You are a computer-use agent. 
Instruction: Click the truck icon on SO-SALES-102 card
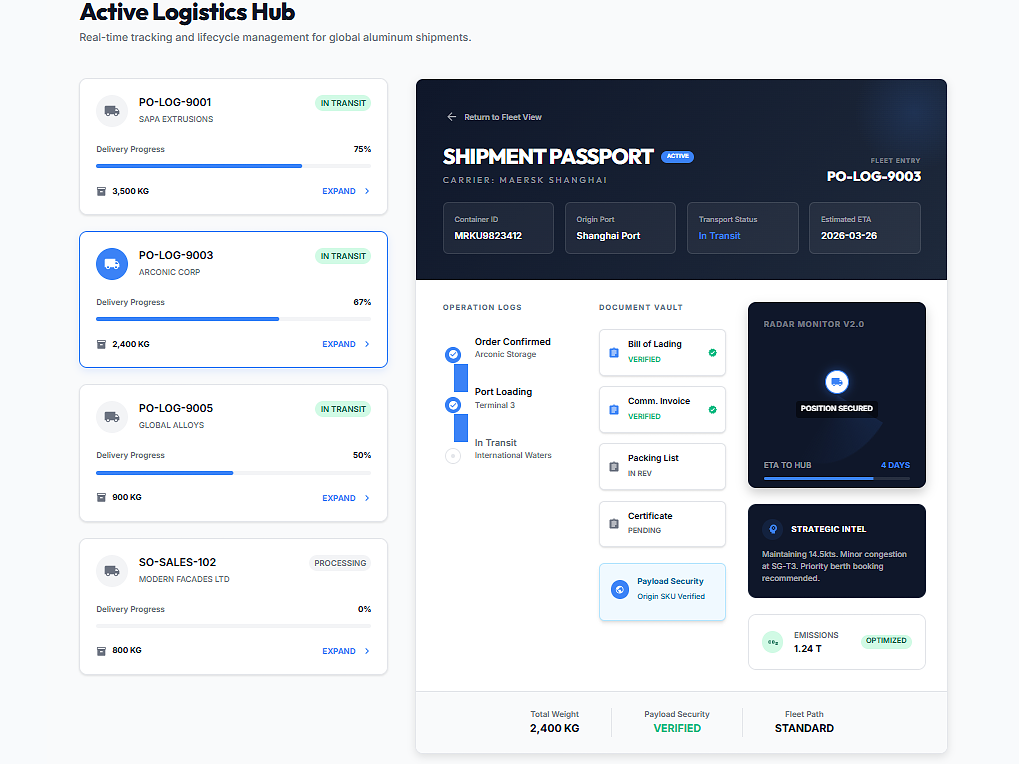click(x=112, y=571)
